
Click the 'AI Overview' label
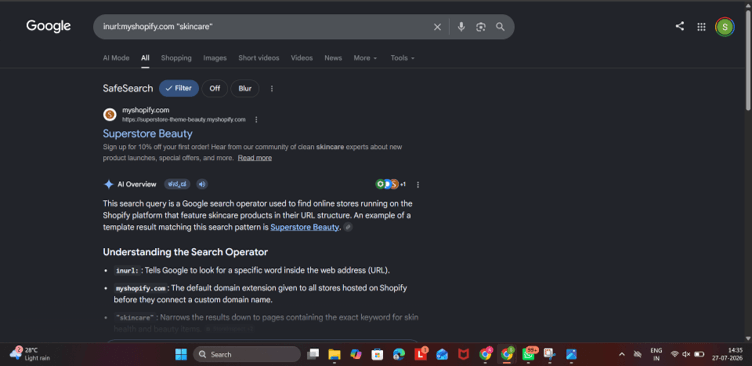point(137,184)
